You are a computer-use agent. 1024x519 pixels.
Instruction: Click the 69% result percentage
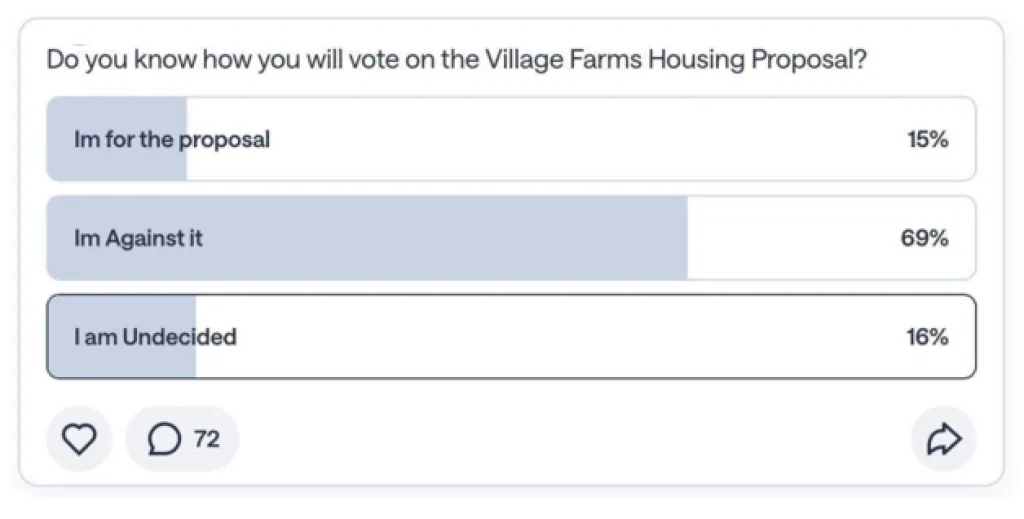(x=924, y=238)
